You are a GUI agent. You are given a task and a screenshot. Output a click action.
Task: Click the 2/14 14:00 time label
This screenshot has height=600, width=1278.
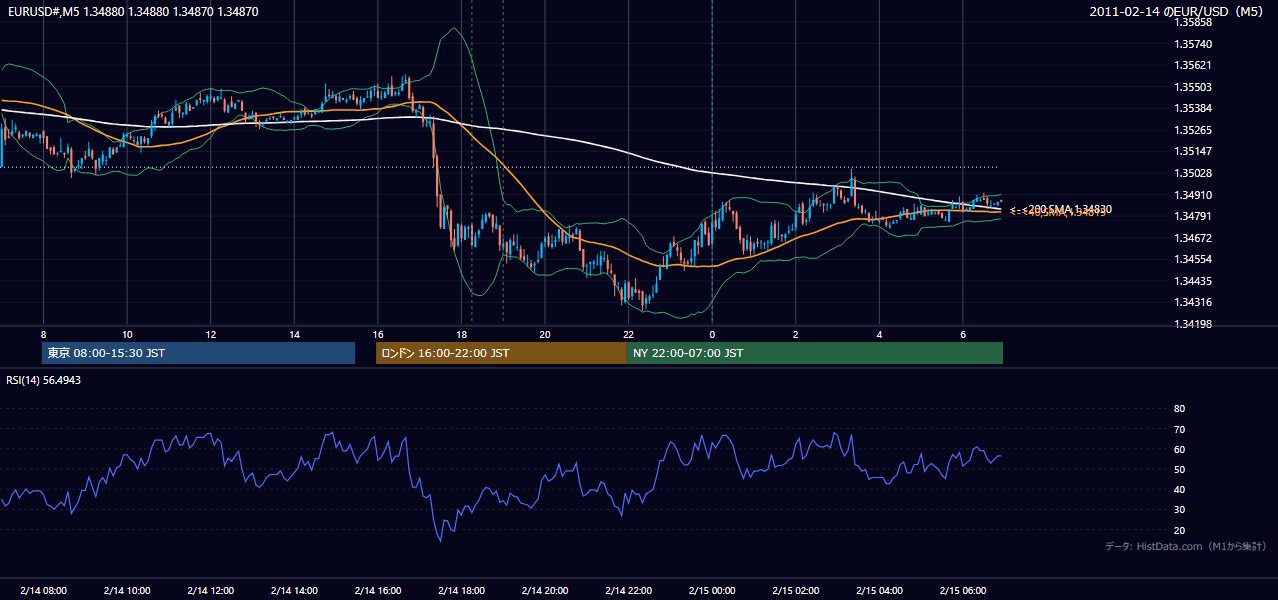tap(294, 591)
